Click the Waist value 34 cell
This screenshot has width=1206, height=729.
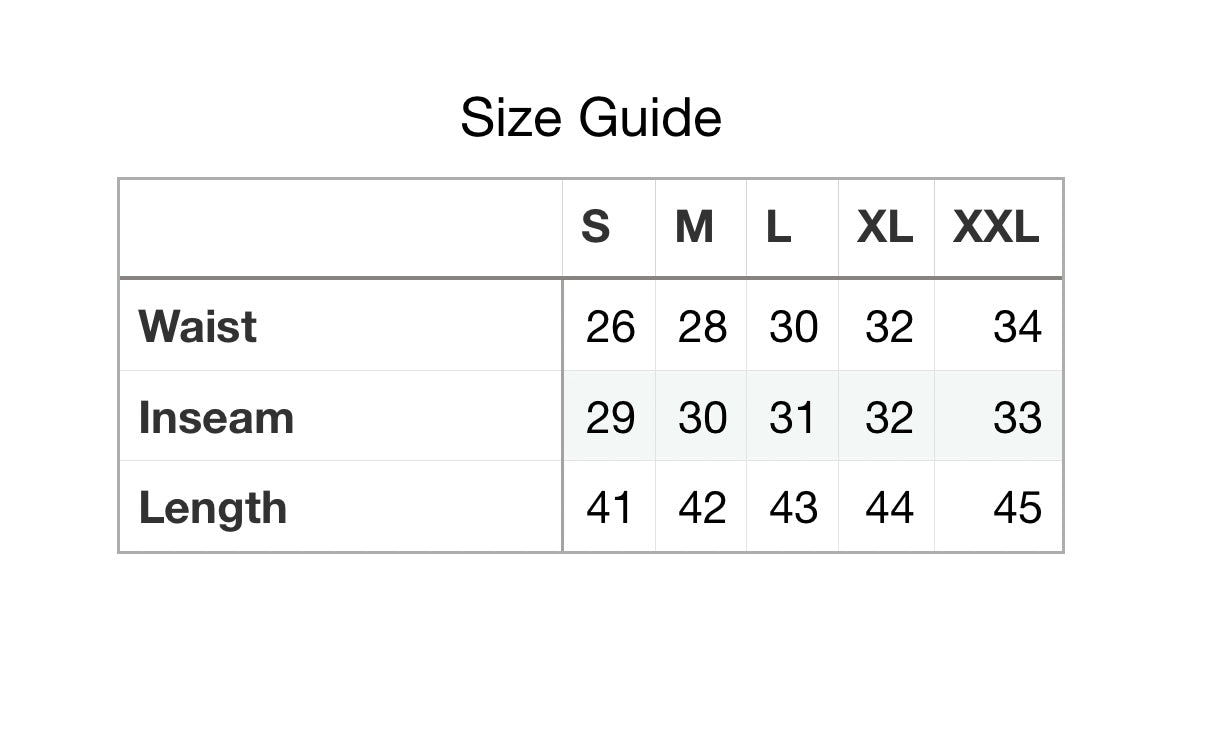point(1017,326)
